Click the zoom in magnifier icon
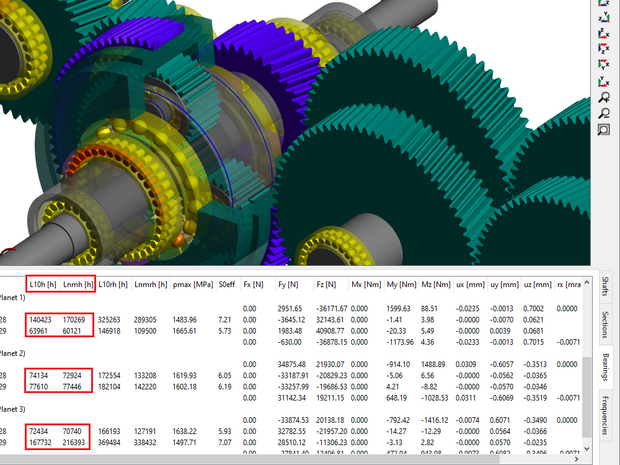The width and height of the screenshot is (620, 465). point(604,97)
